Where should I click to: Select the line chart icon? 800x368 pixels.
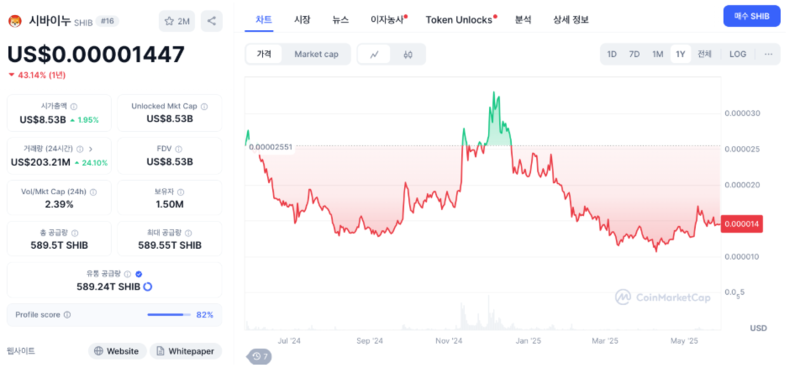click(x=374, y=54)
